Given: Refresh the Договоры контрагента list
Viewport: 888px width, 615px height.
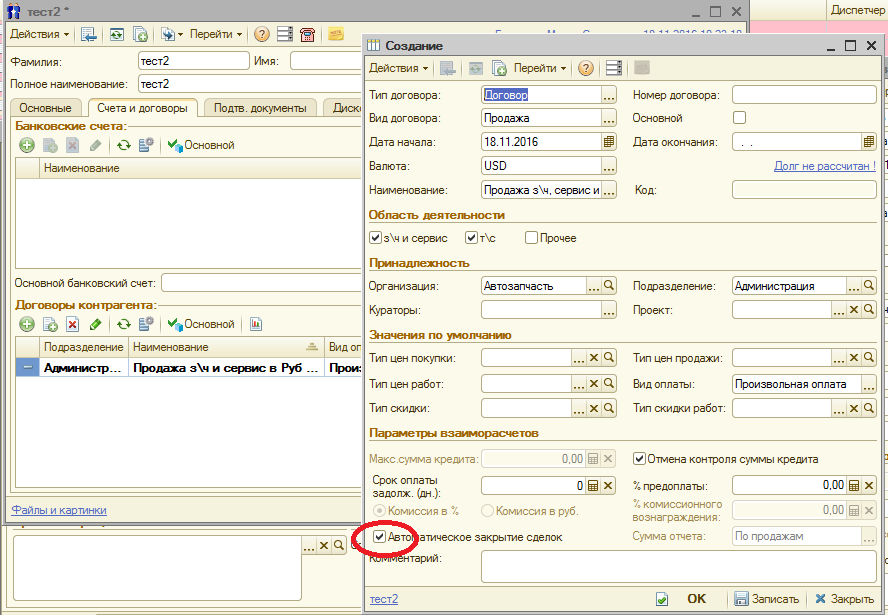Looking at the screenshot, I should click(123, 324).
